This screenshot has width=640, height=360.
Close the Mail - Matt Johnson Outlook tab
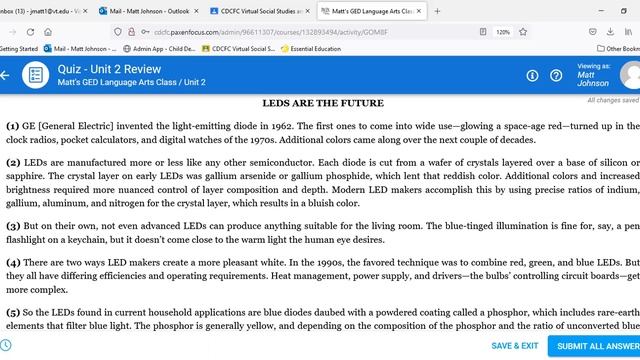coord(196,11)
